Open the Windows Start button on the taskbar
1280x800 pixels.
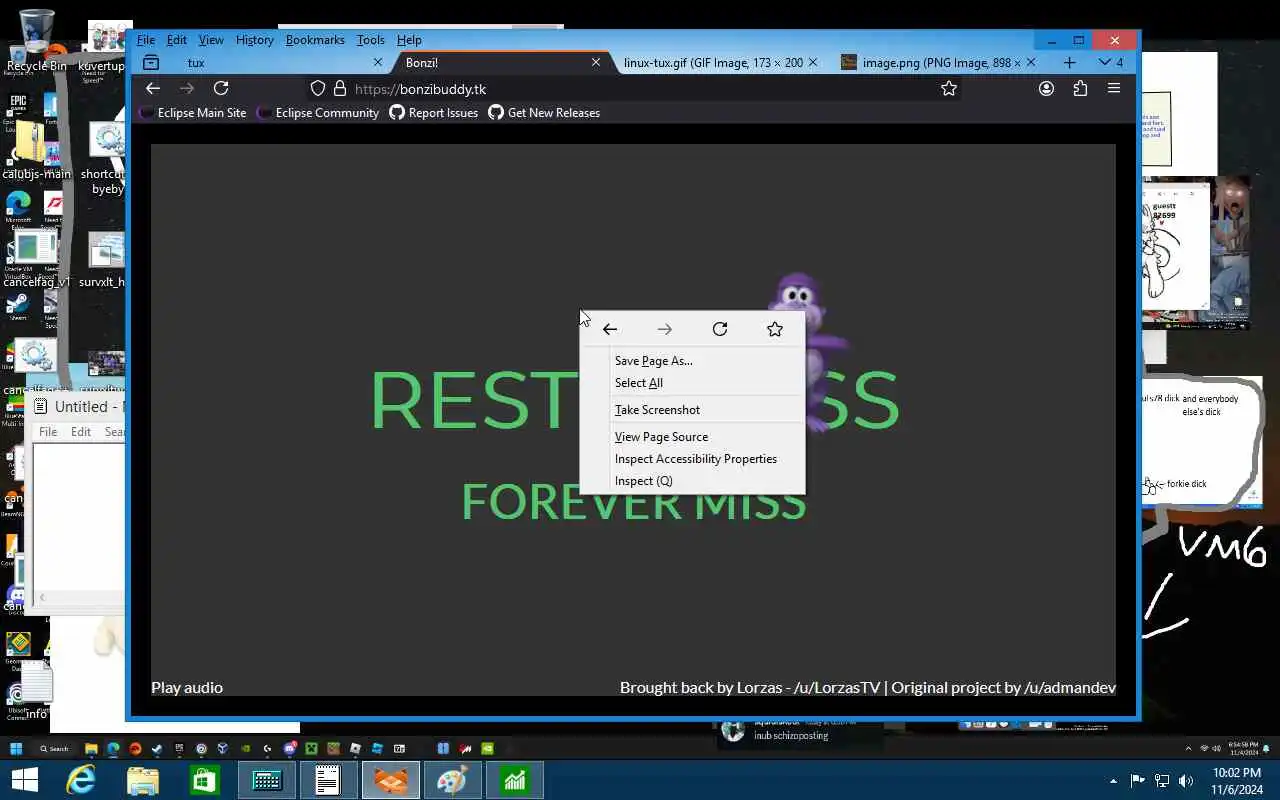(23, 780)
